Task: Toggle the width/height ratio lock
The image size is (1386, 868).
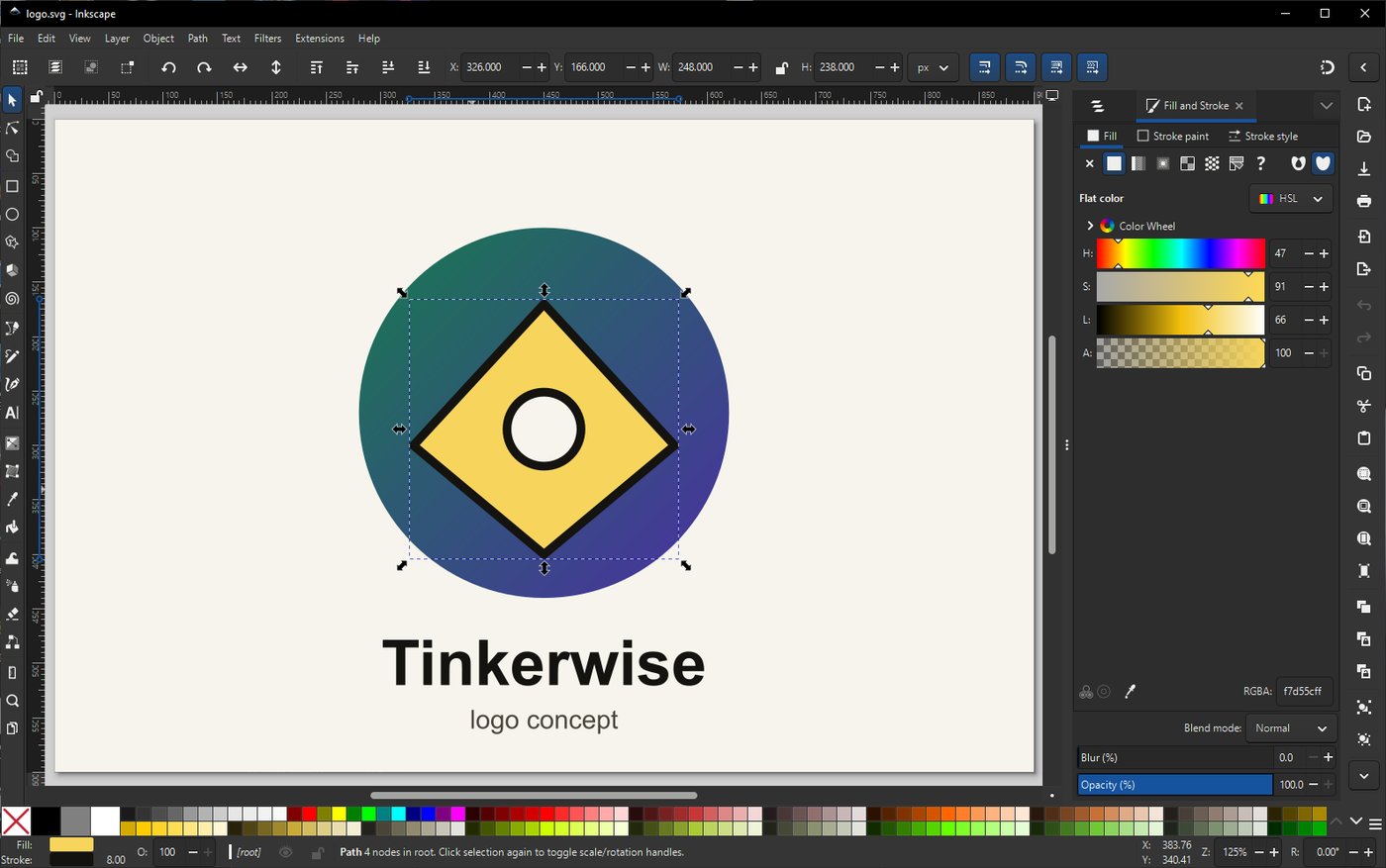Action: click(x=781, y=67)
